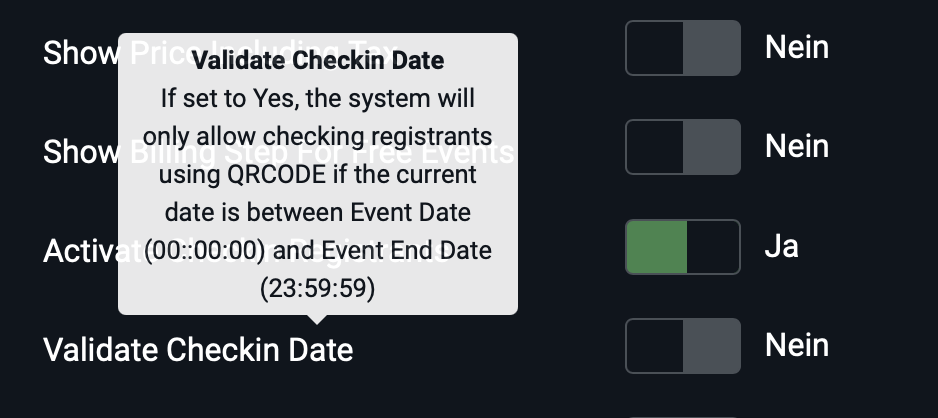The height and width of the screenshot is (418, 938).
Task: Click the gray knob of Validate Checkin Date switch
Action: coord(711,346)
